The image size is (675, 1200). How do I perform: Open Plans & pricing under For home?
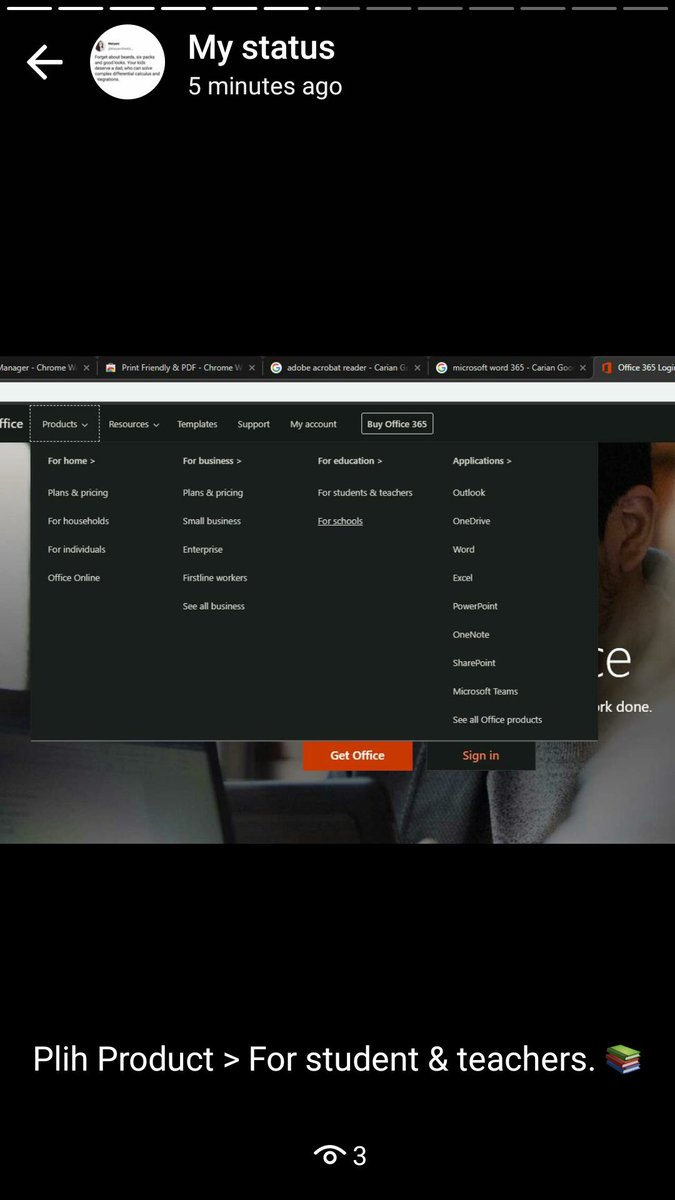78,493
